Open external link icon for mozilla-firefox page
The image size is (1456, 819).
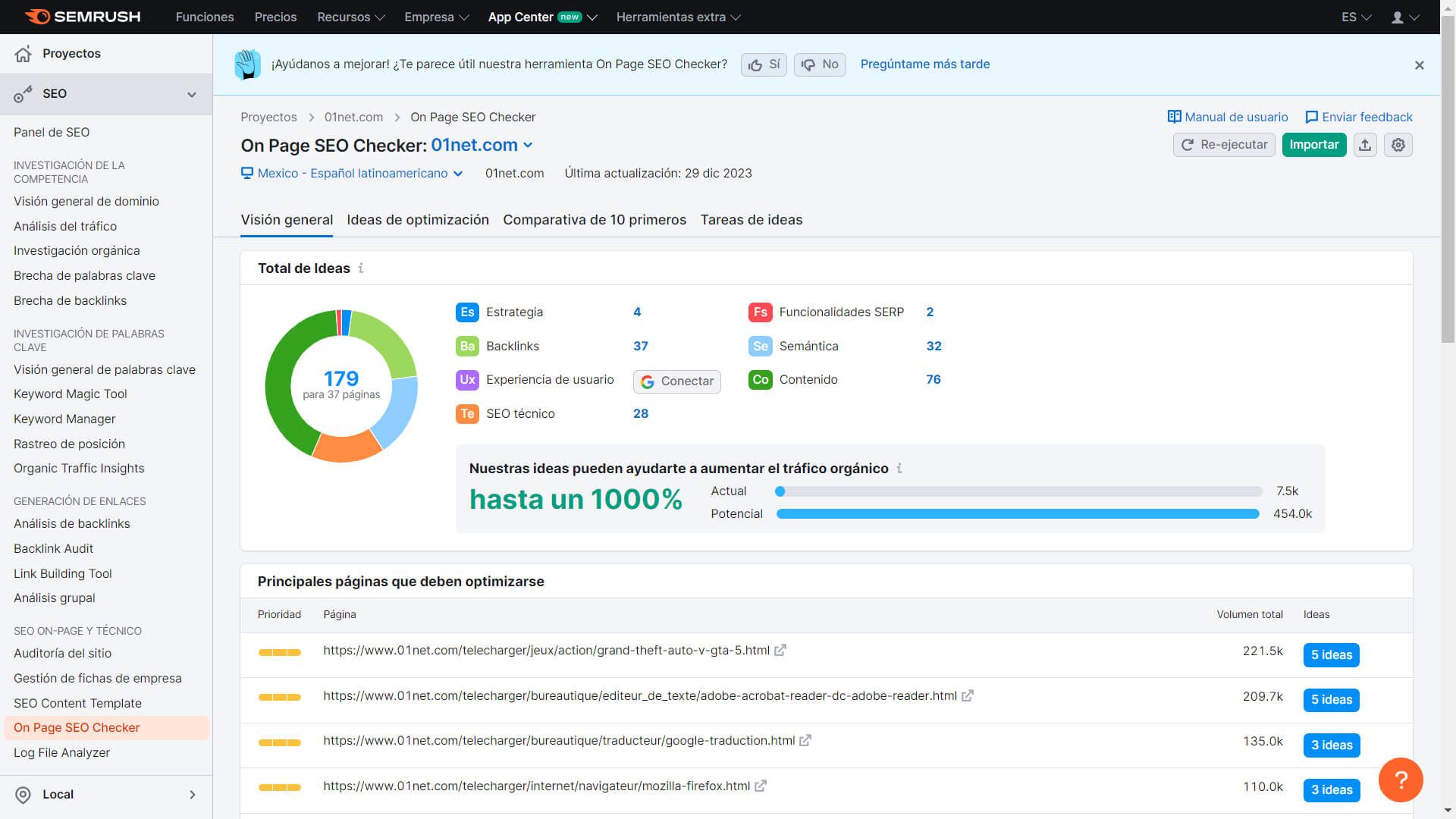pyautogui.click(x=760, y=786)
